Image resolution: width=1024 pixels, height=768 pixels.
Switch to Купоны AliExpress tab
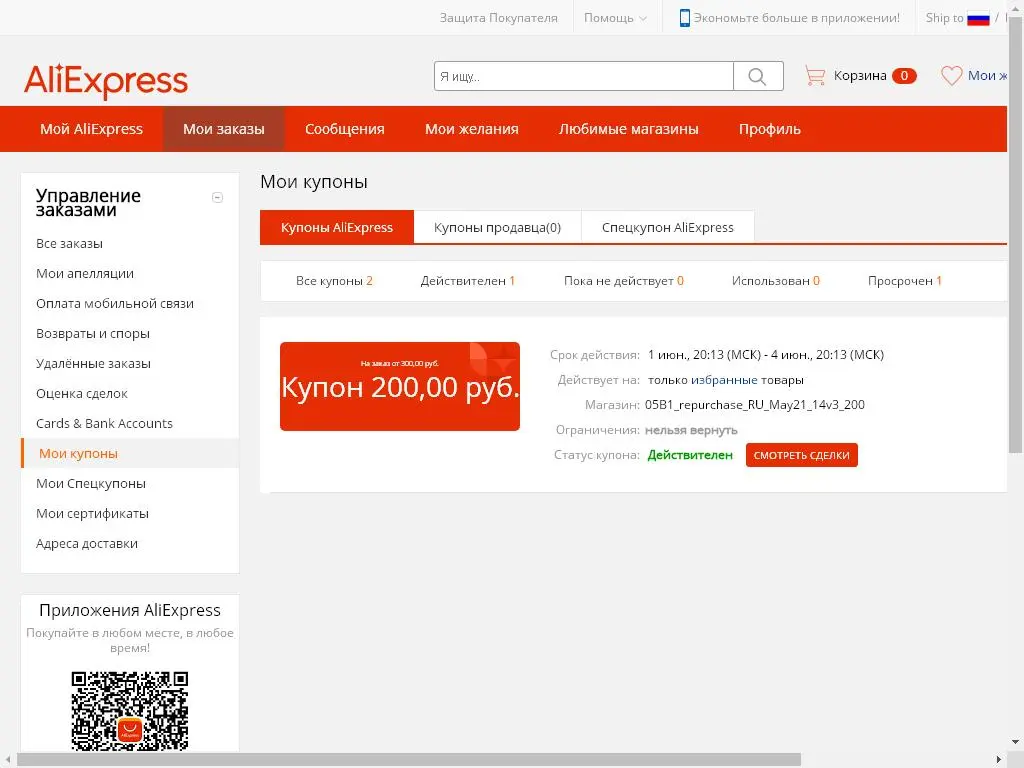[x=337, y=227]
